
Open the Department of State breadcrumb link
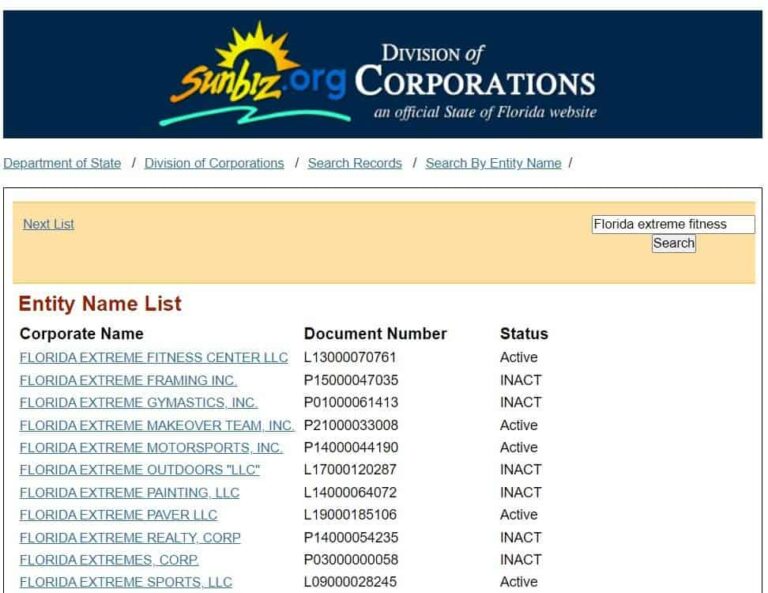(x=62, y=163)
